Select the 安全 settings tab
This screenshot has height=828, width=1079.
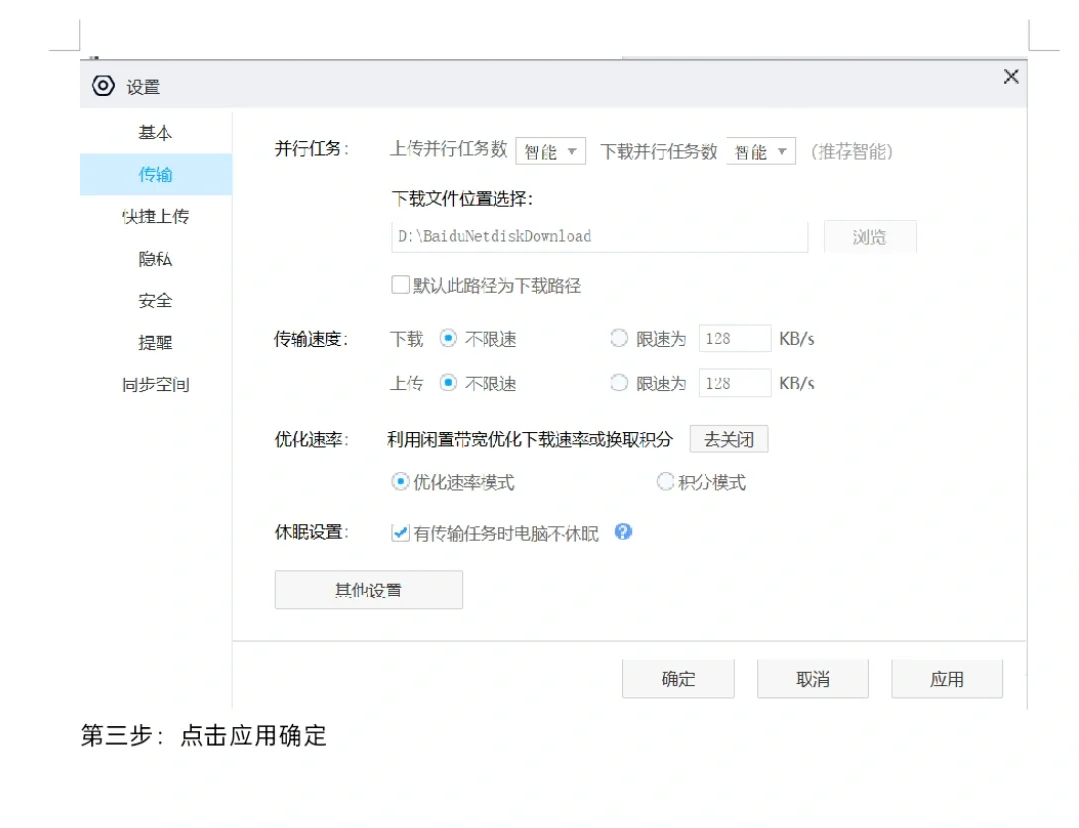(x=155, y=300)
